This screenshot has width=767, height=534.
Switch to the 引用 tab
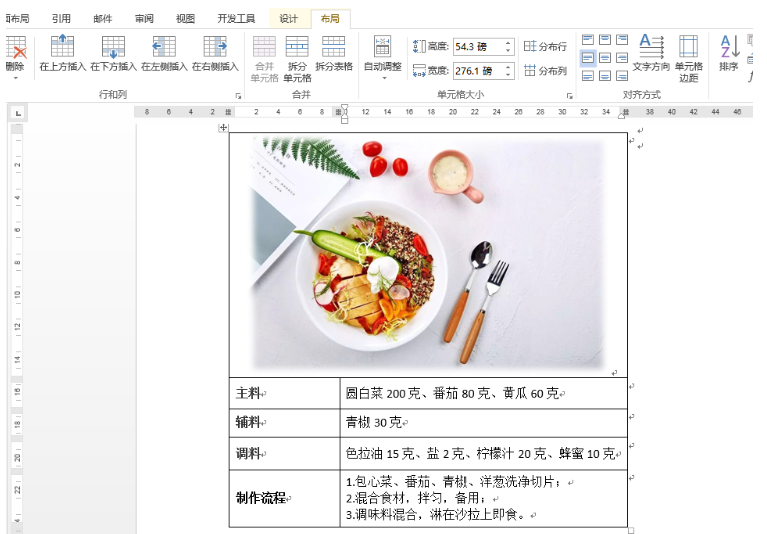pyautogui.click(x=61, y=19)
